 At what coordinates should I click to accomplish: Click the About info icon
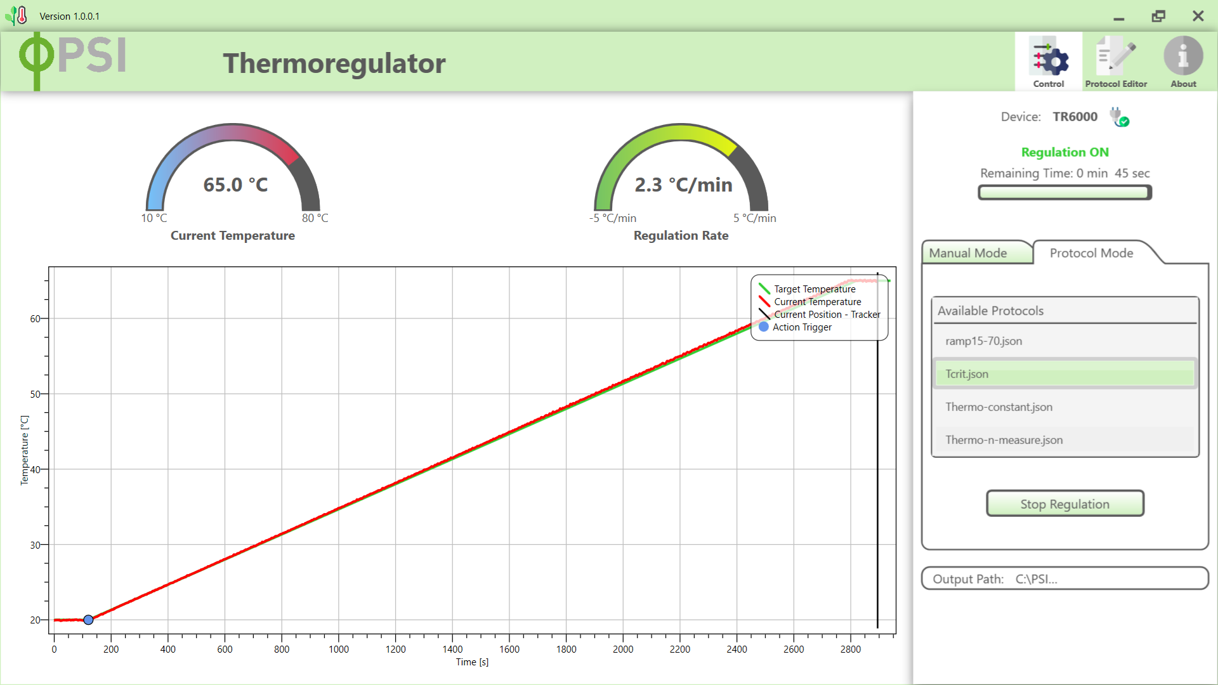coord(1183,62)
